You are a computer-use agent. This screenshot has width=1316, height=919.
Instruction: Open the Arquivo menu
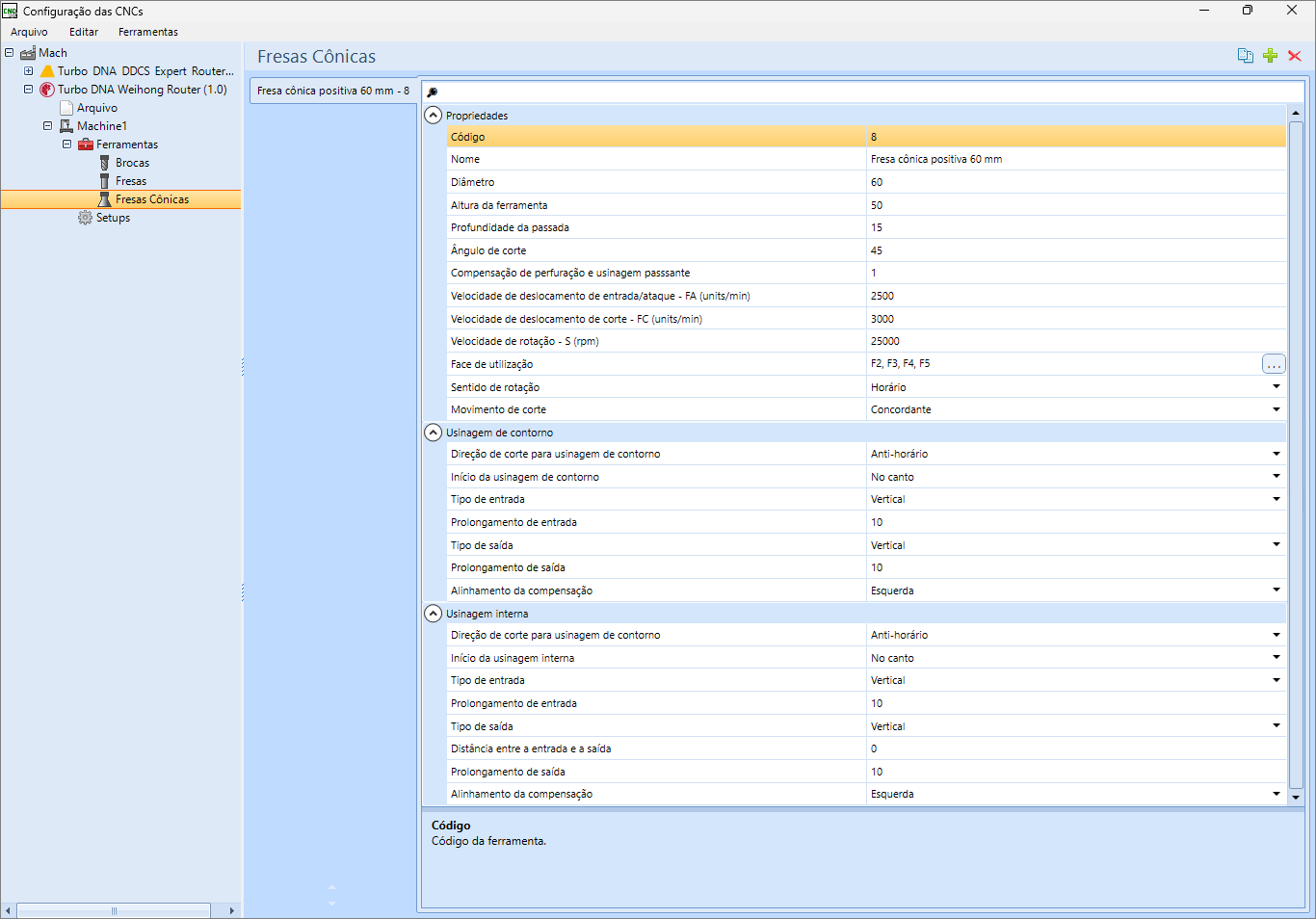pyautogui.click(x=29, y=32)
